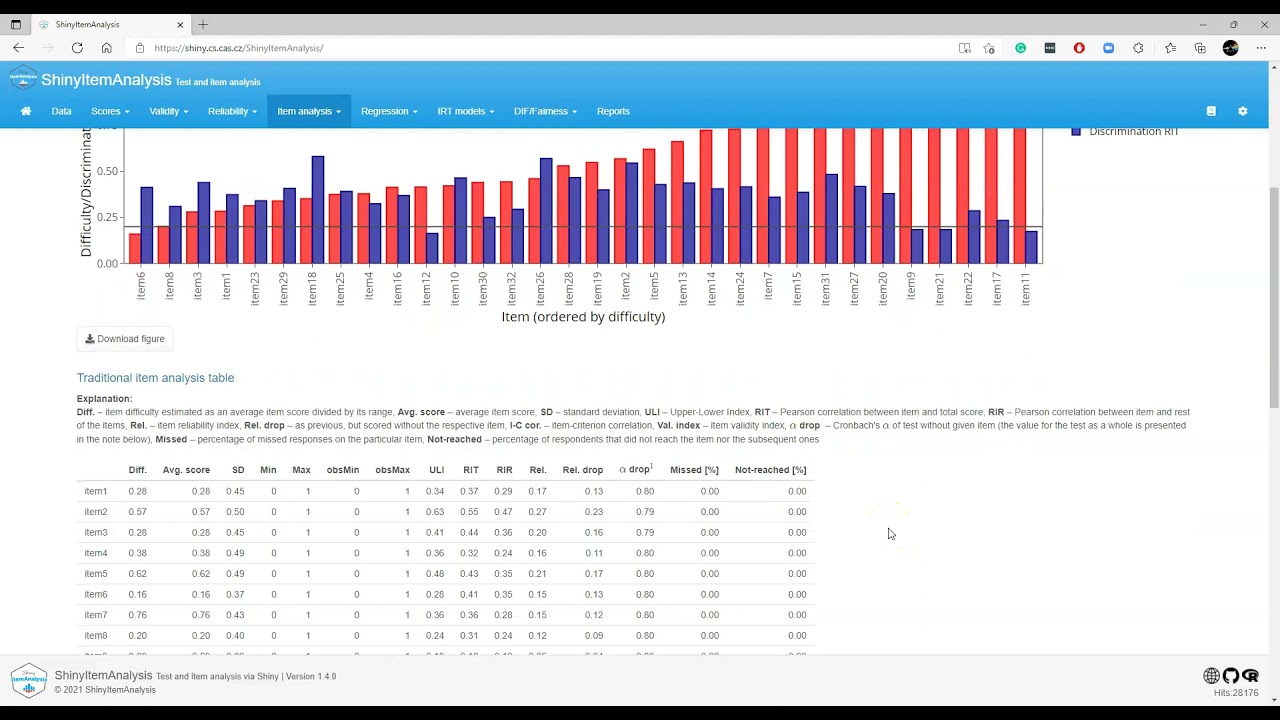Click the Not-reached [%] column header
The width and height of the screenshot is (1280, 720).
pos(770,470)
